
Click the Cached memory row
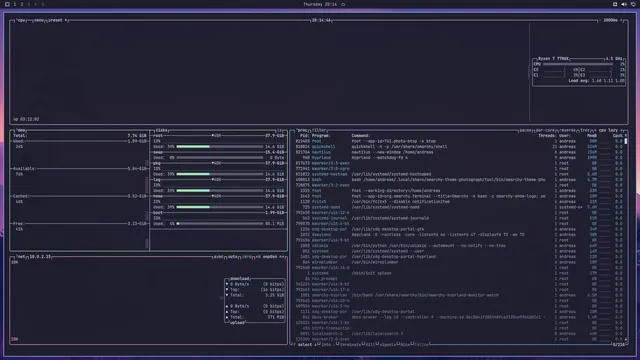pos(80,196)
